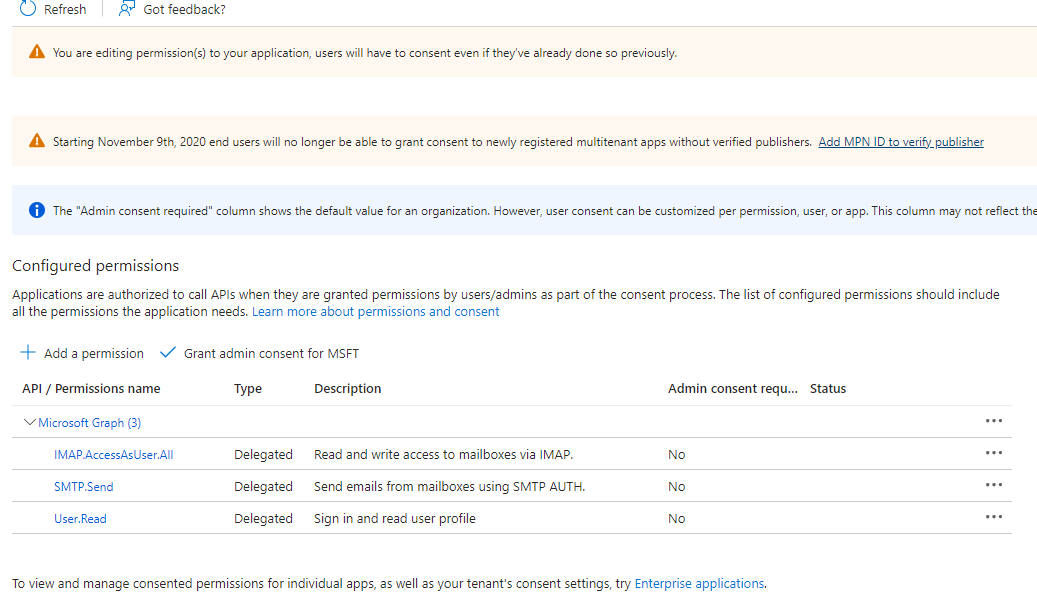Viewport: 1037px width, 612px height.
Task: Click the warning triangle beside editing permissions notice
Action: pos(37,52)
